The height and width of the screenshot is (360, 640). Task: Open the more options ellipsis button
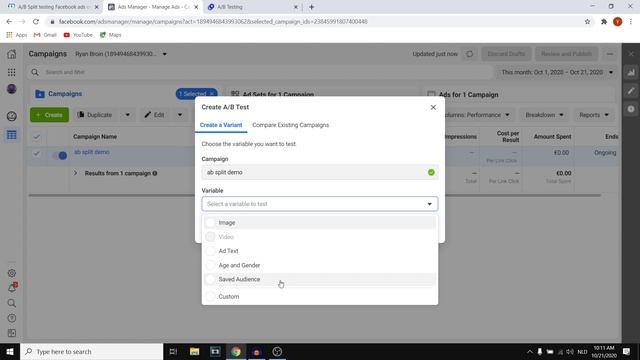pyautogui.click(x=610, y=54)
